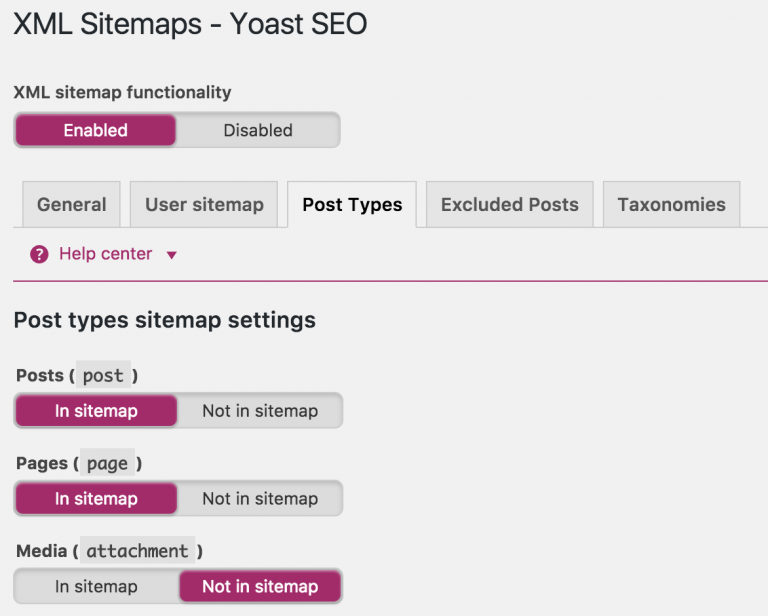This screenshot has width=768, height=616.
Task: Exclude Pages with Not in sitemap
Action: (260, 499)
